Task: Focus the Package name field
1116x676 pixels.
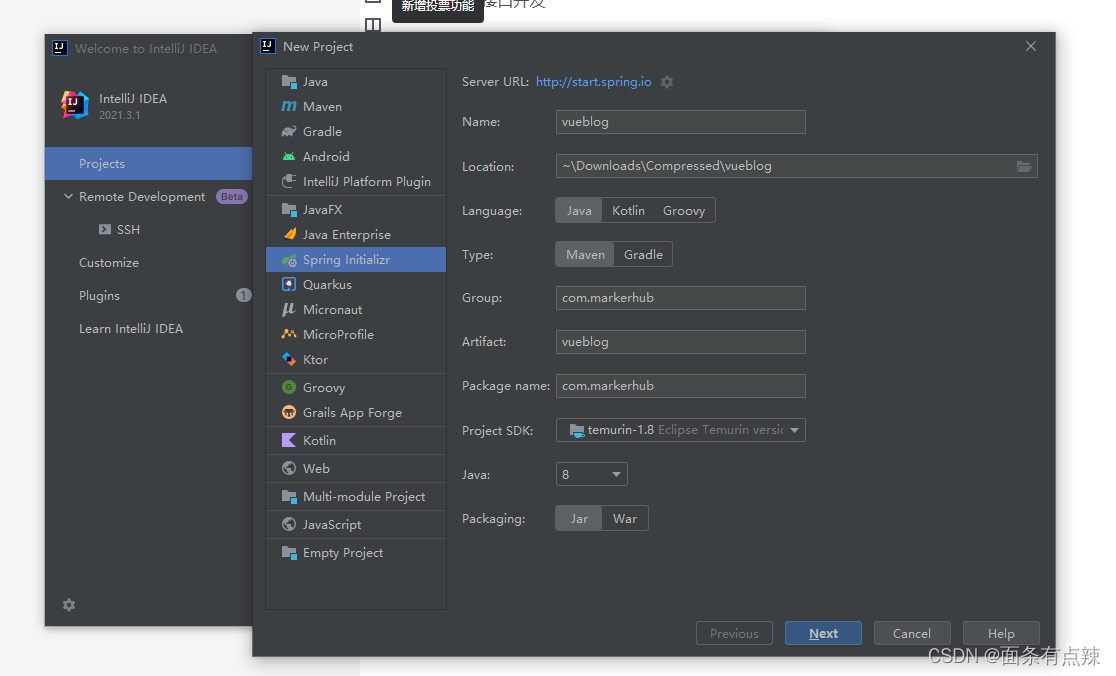Action: point(680,386)
